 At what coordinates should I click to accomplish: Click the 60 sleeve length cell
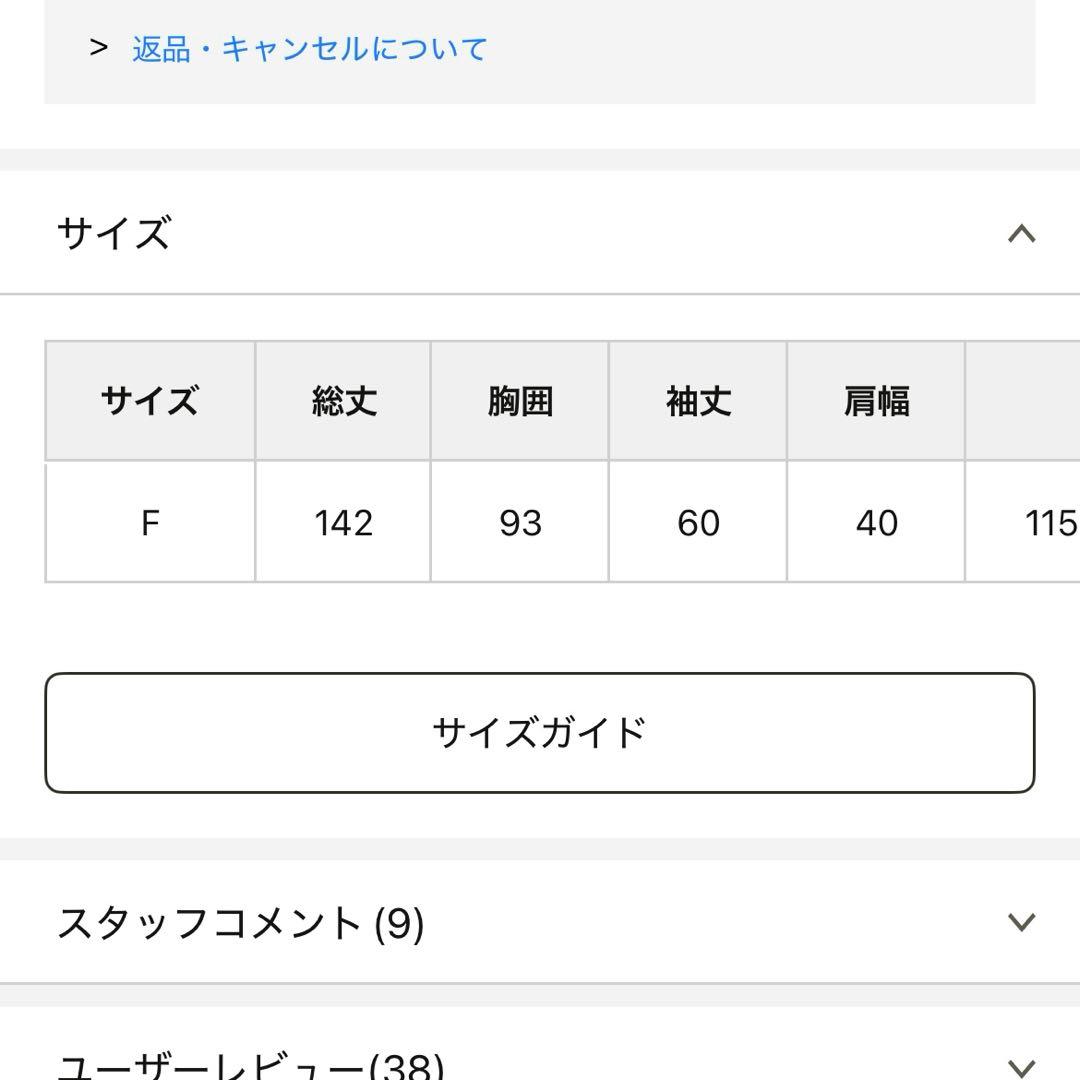pyautogui.click(x=698, y=522)
